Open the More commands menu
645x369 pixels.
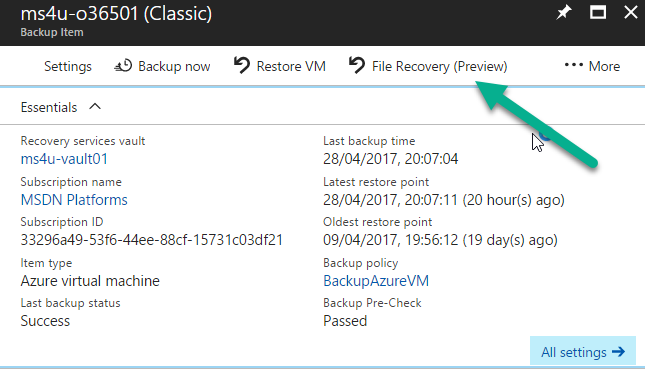click(592, 66)
